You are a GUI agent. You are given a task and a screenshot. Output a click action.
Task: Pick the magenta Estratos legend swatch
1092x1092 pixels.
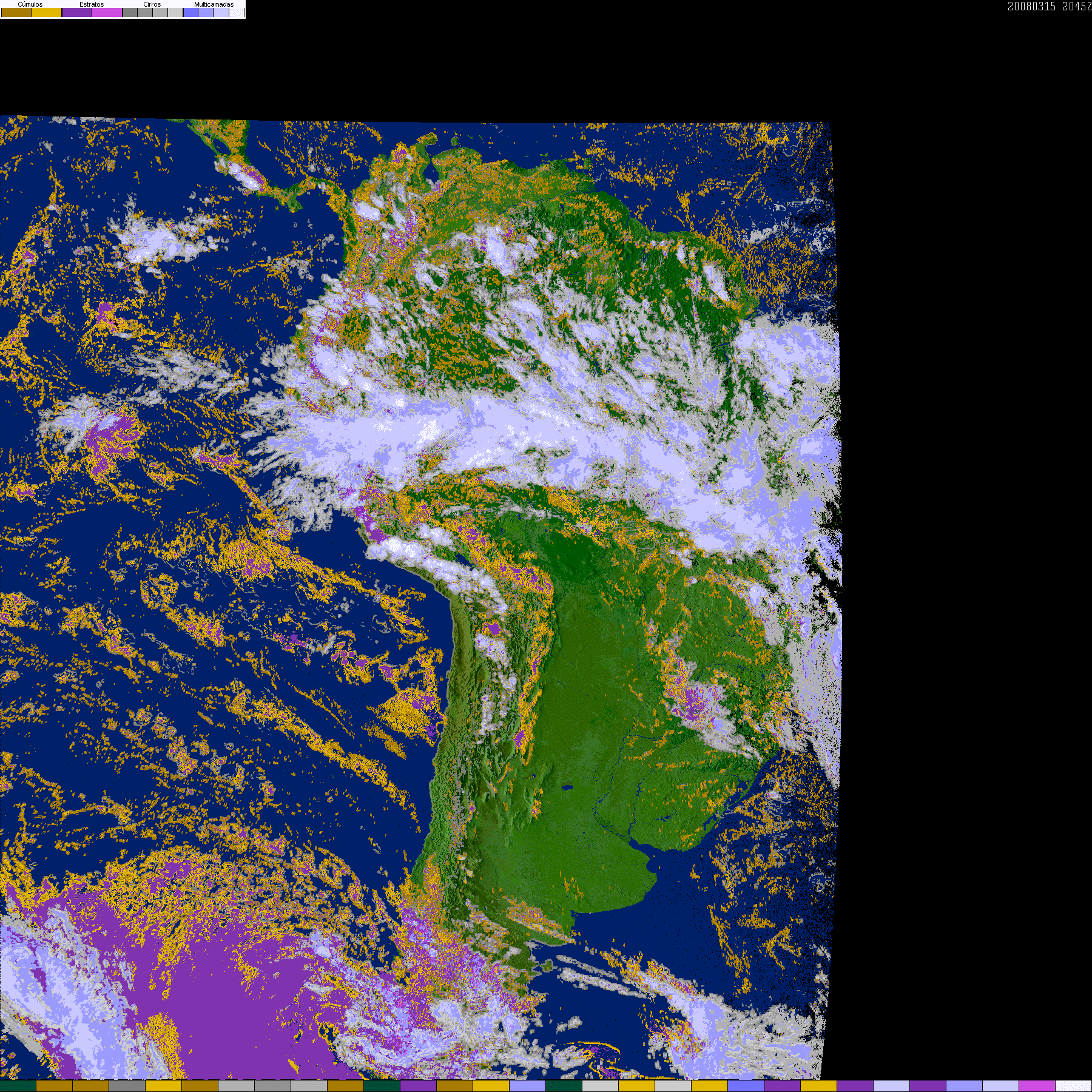(x=107, y=12)
